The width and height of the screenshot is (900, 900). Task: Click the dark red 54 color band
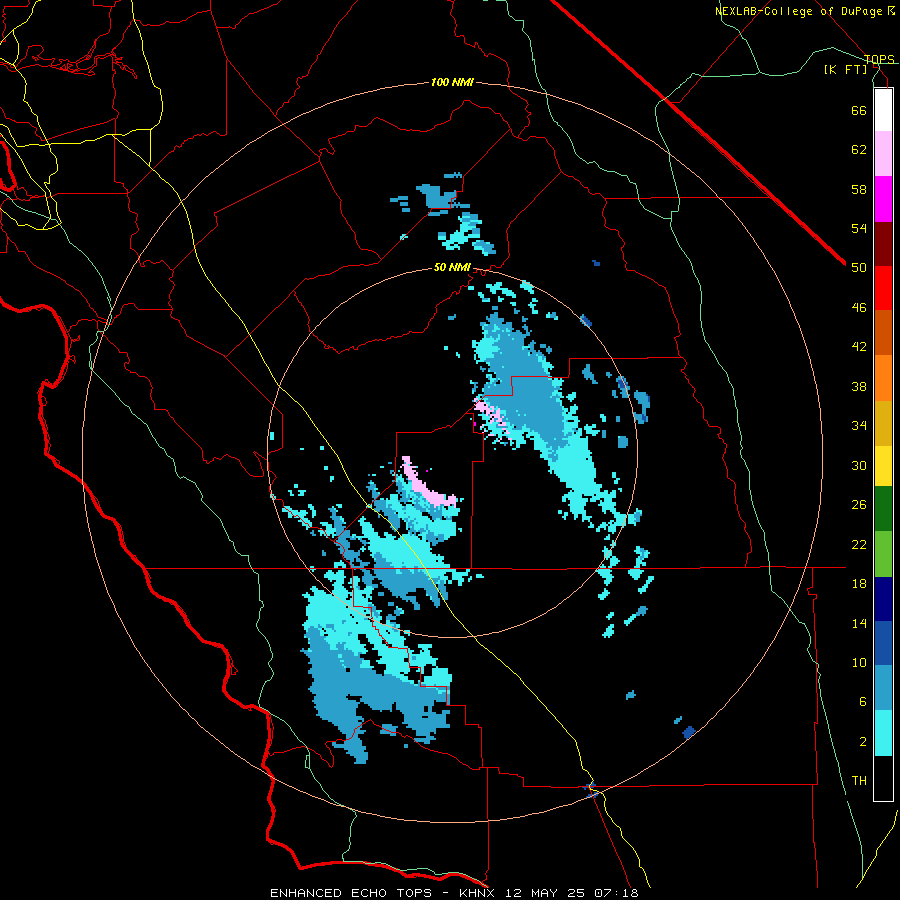point(883,244)
